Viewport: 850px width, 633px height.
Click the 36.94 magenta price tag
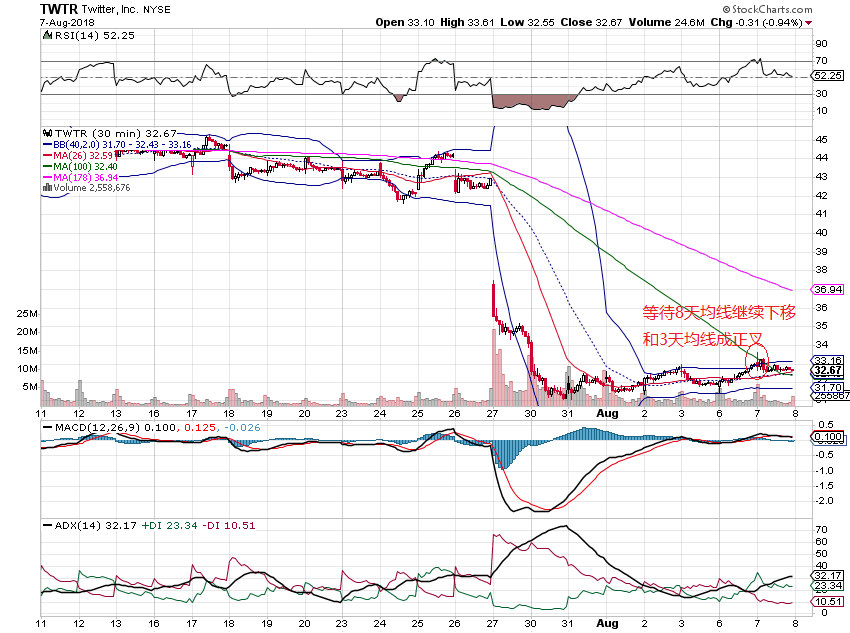click(x=828, y=289)
